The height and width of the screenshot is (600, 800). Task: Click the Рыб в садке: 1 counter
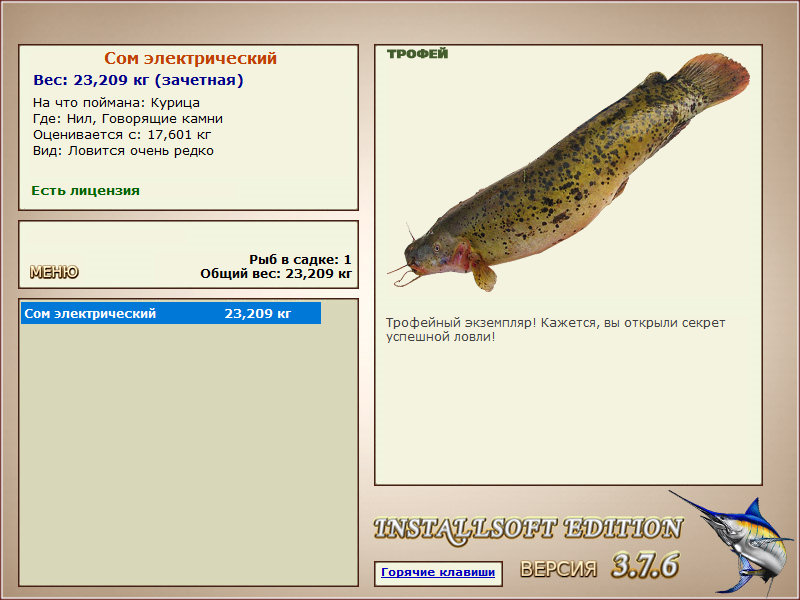[x=300, y=259]
